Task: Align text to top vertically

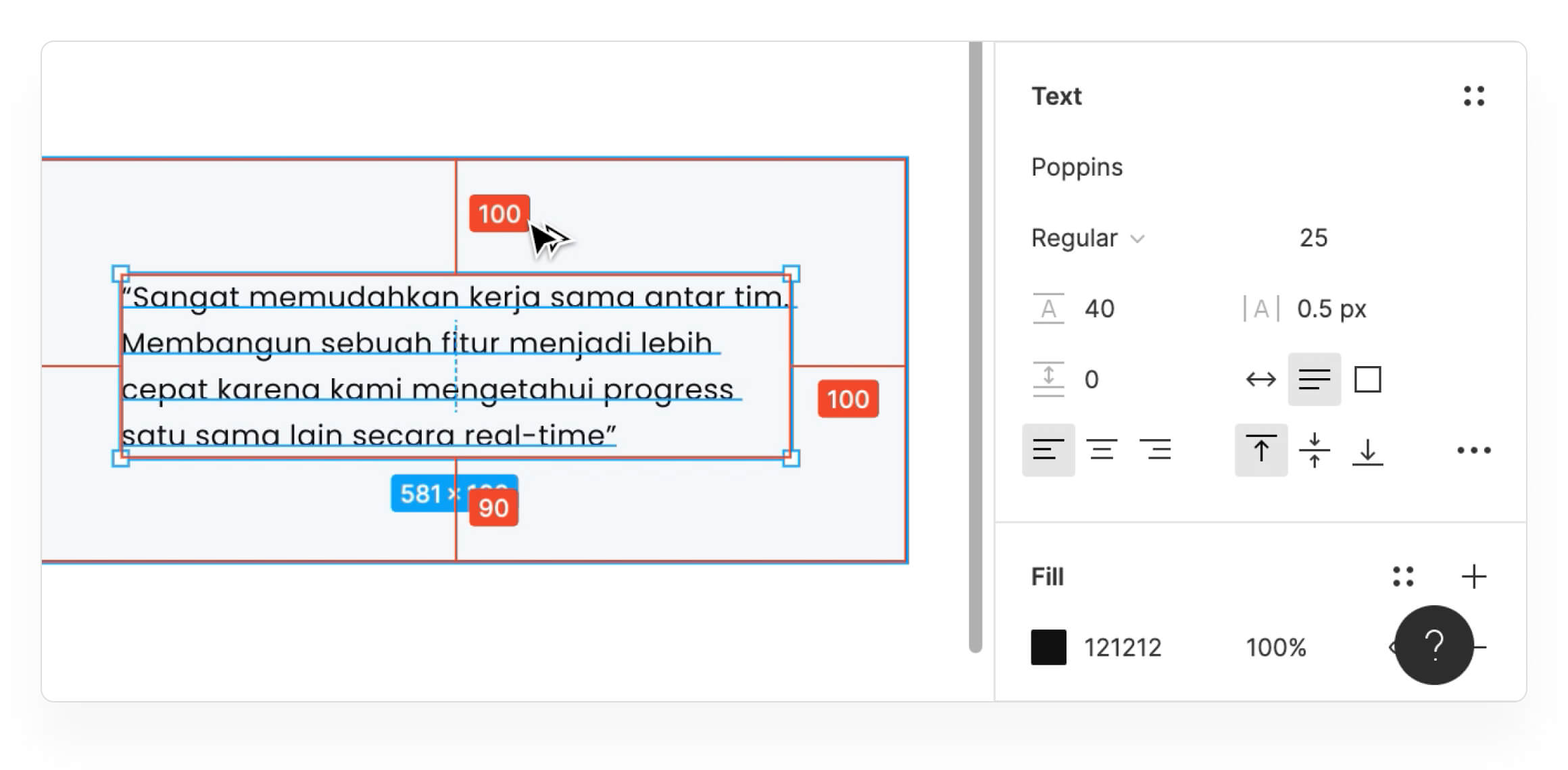Action: pyautogui.click(x=1261, y=450)
